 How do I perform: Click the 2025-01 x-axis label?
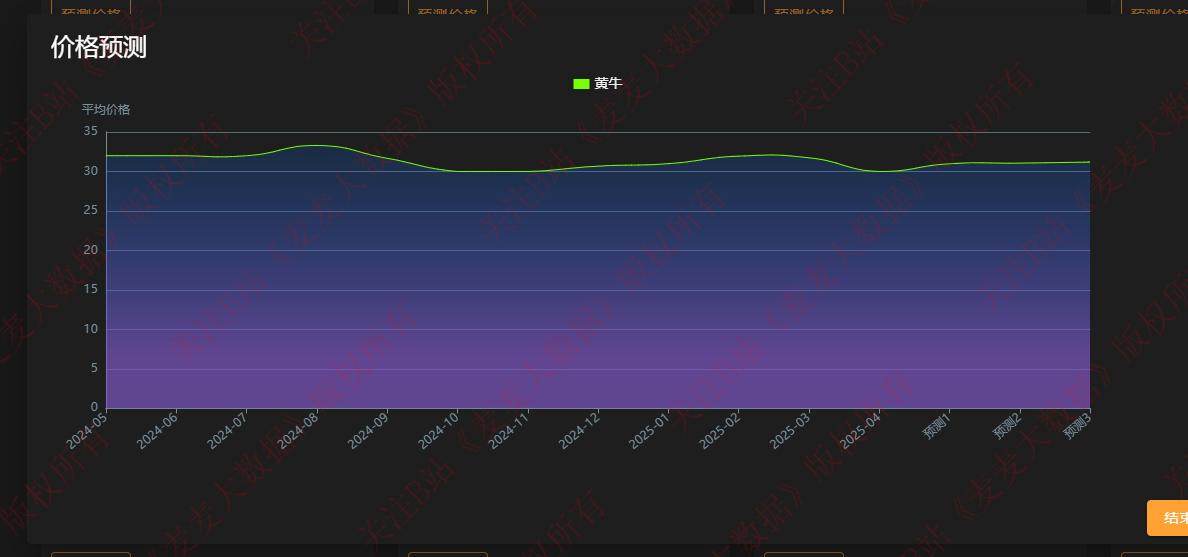click(x=649, y=430)
